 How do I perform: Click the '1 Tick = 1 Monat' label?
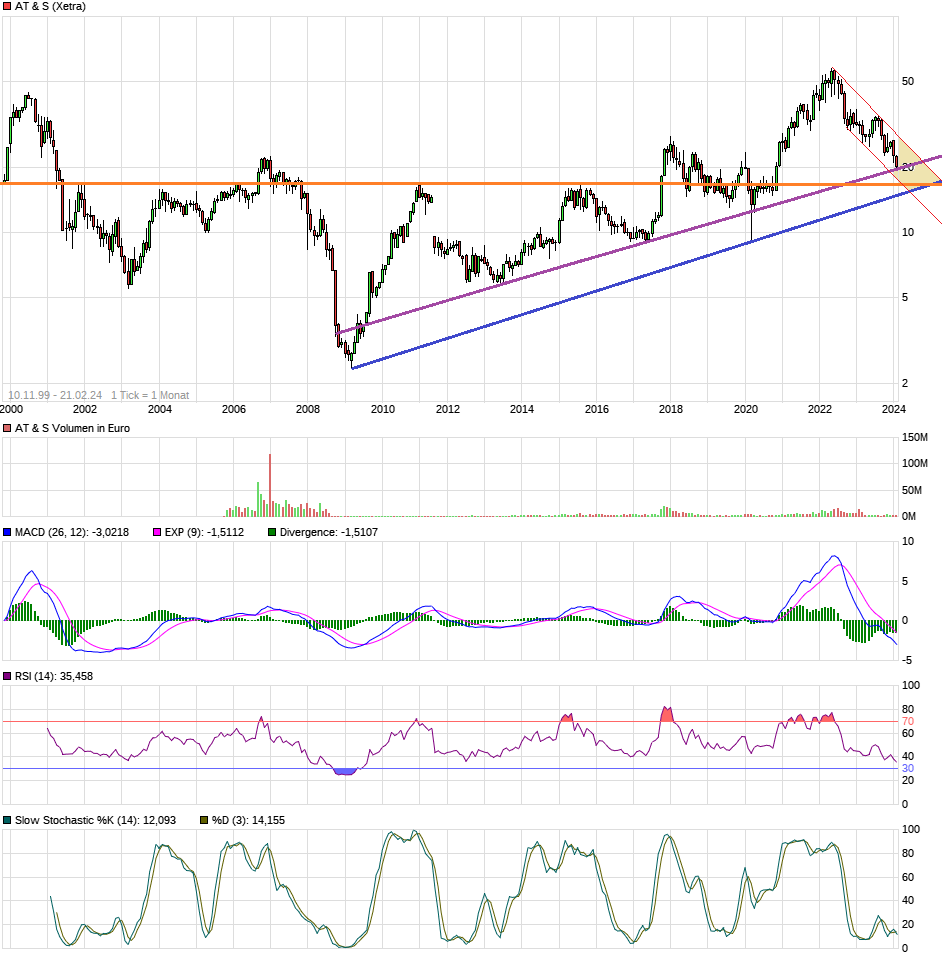pyautogui.click(x=150, y=395)
